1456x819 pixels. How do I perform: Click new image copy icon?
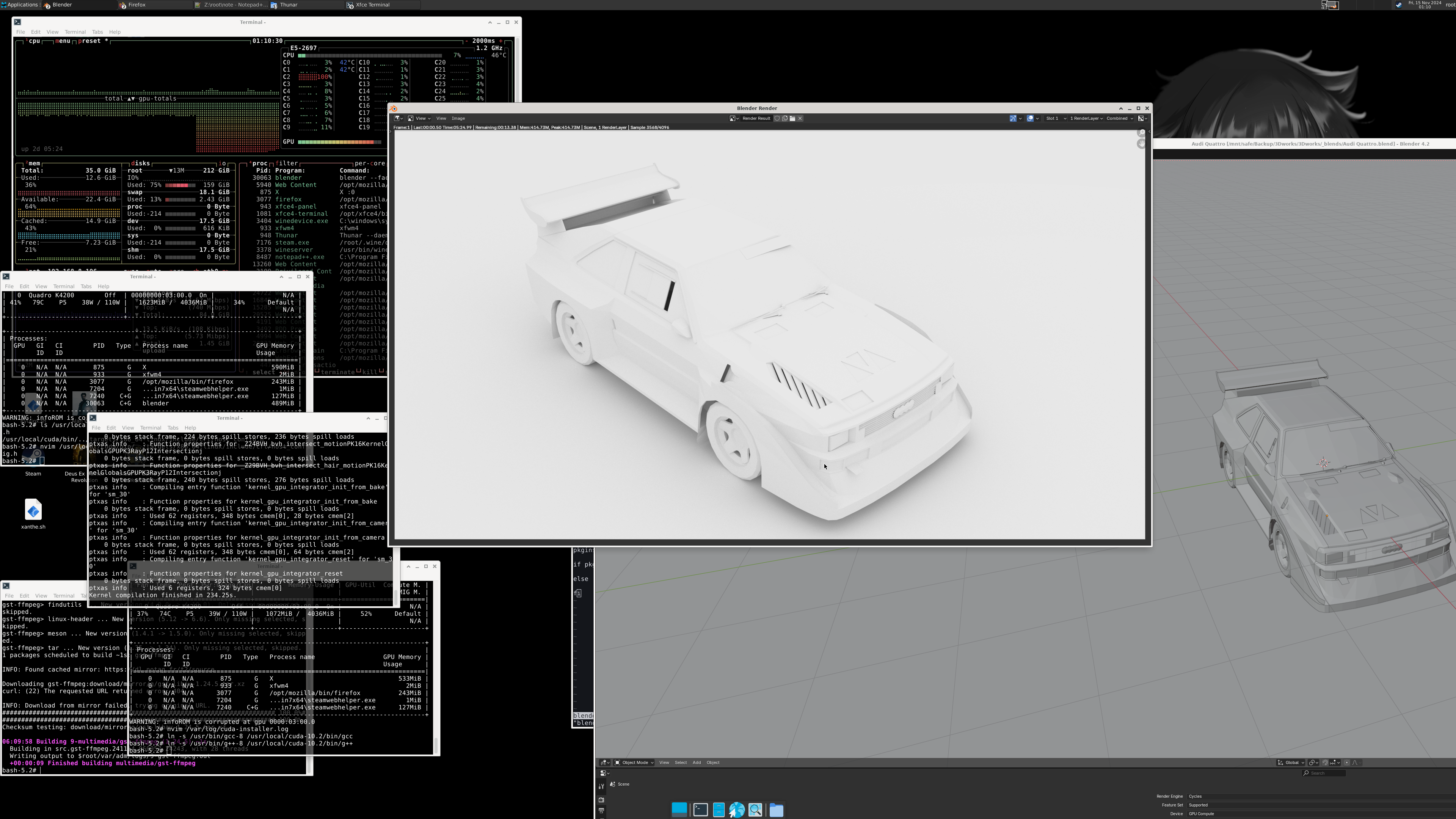click(x=784, y=118)
